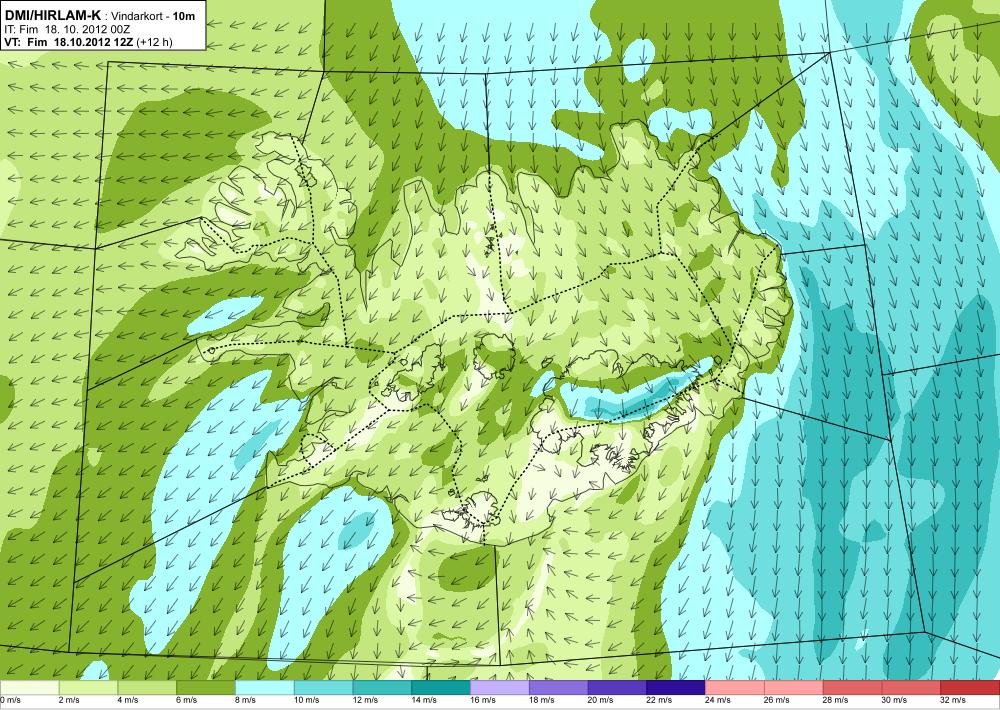Pick the purple swatch between 18 and 20 m/s
The width and height of the screenshot is (1000, 710).
(557, 687)
